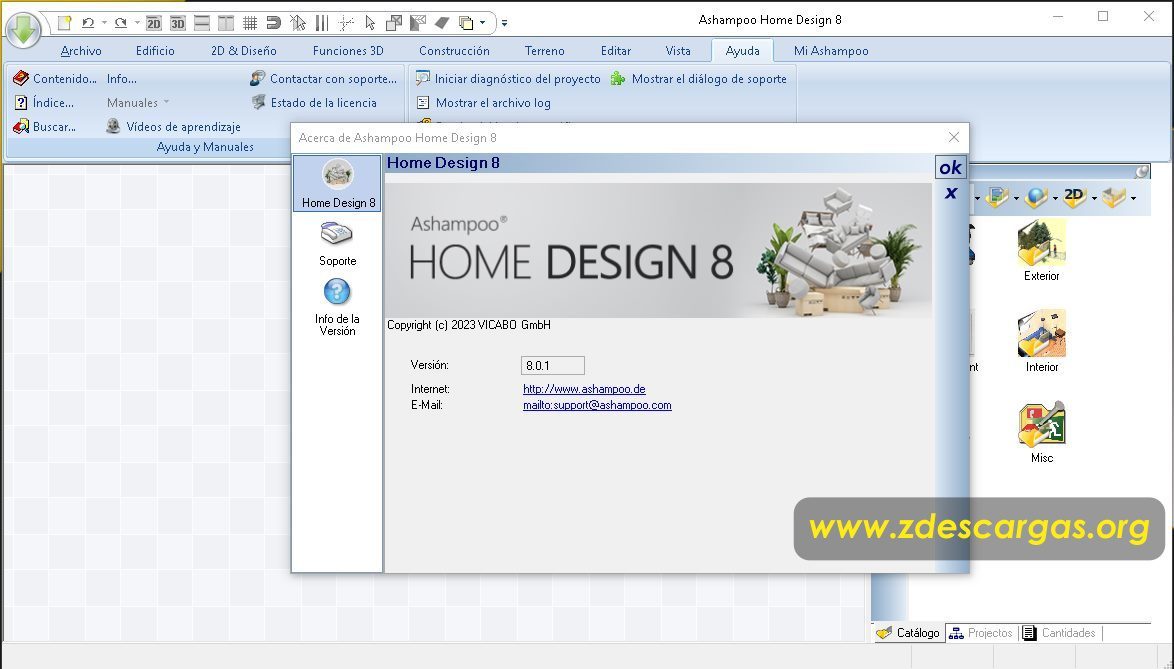Switch to the Cantidades panel tab
1174x669 pixels.
click(1059, 633)
